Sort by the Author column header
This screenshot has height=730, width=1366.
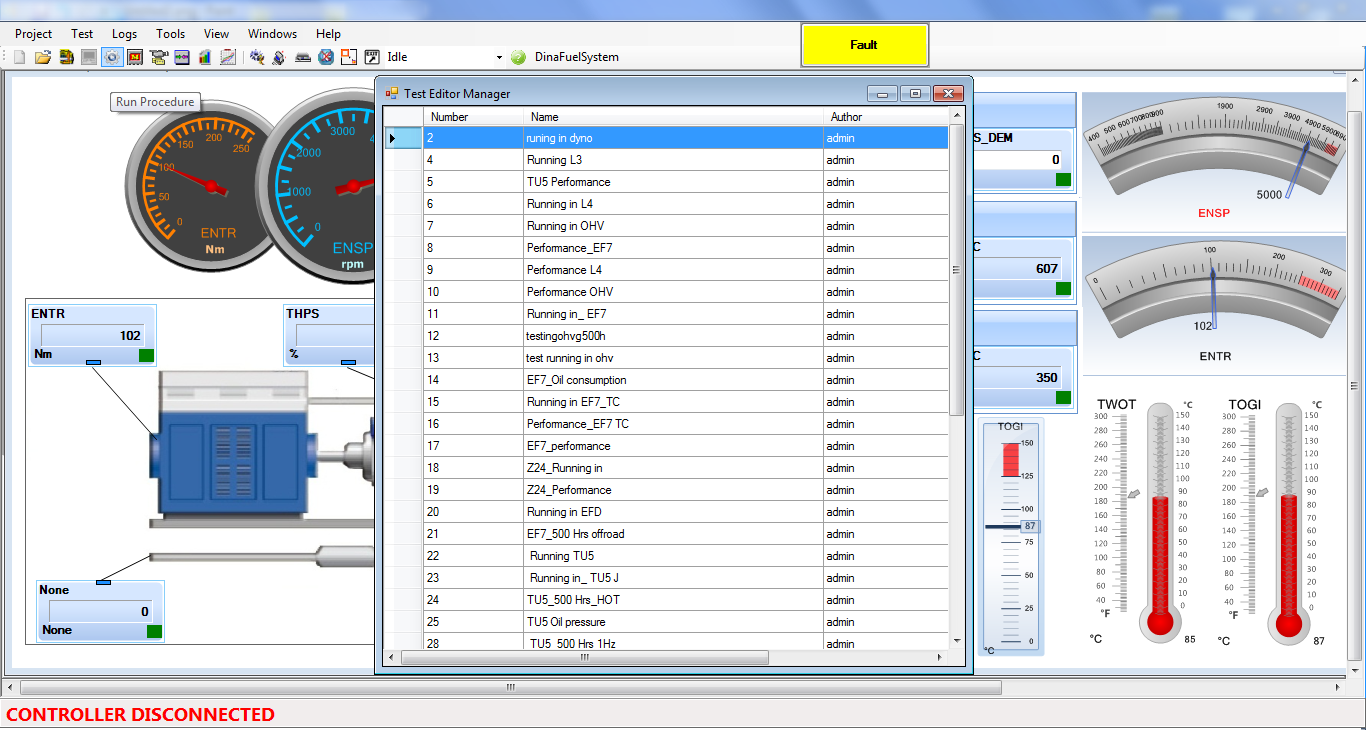point(885,117)
